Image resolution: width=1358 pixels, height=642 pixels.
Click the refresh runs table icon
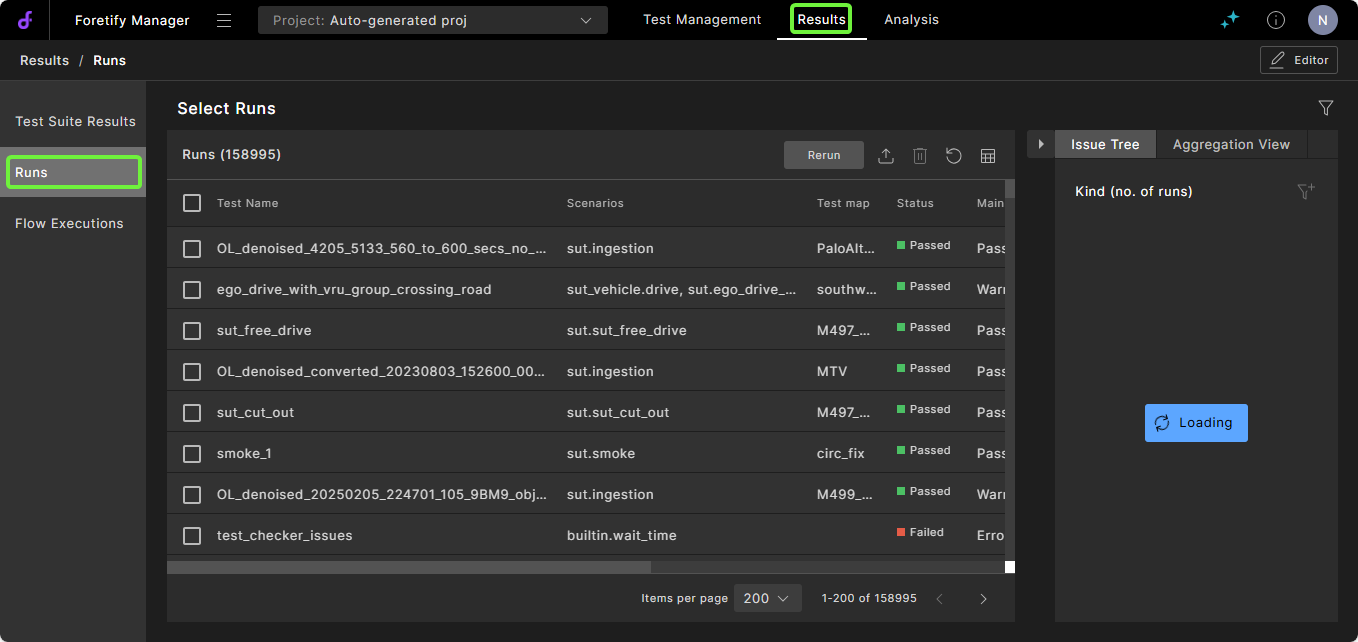point(954,156)
